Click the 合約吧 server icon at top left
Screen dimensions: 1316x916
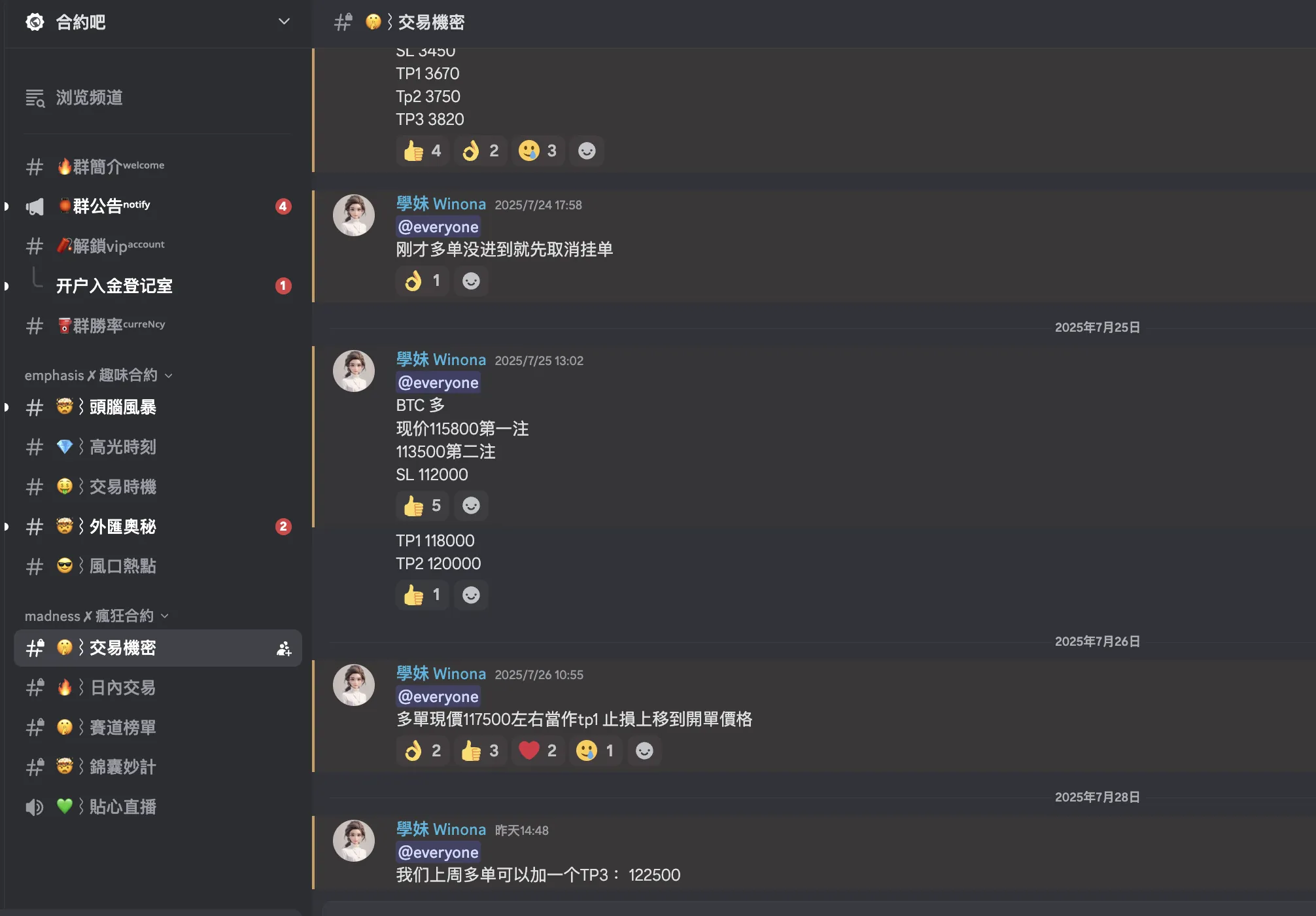(x=35, y=22)
